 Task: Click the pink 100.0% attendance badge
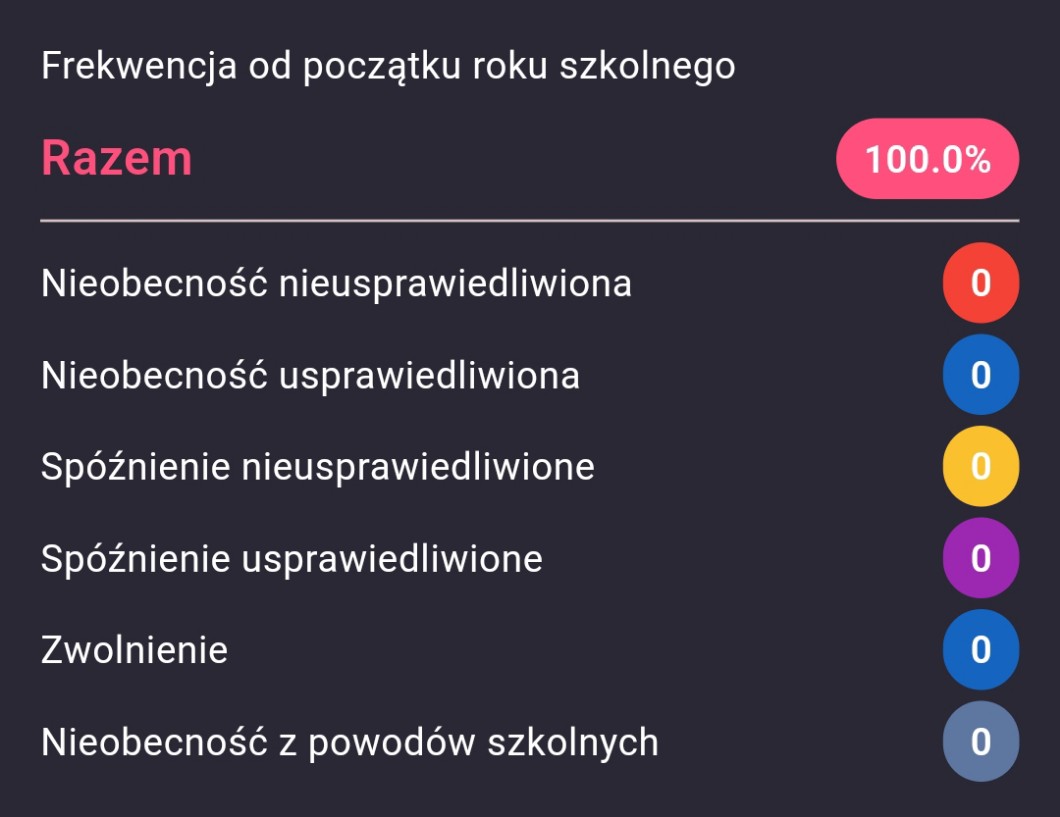pos(927,159)
